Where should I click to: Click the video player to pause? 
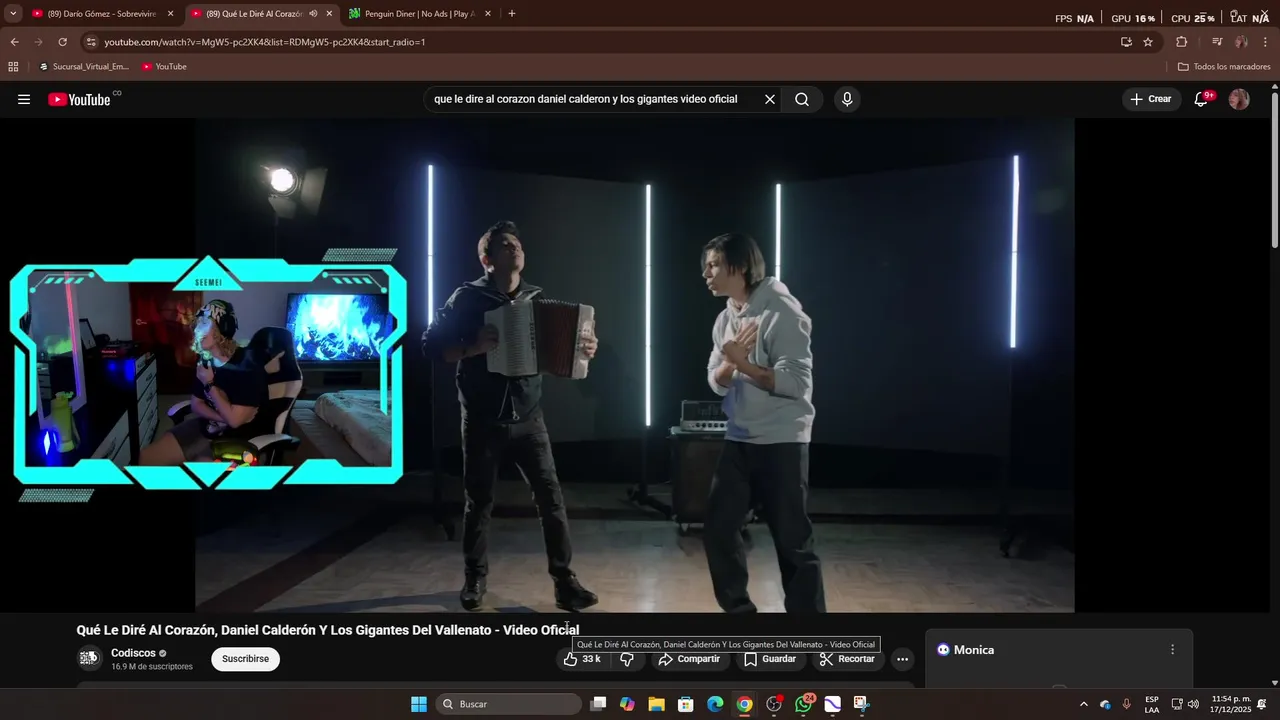click(635, 365)
